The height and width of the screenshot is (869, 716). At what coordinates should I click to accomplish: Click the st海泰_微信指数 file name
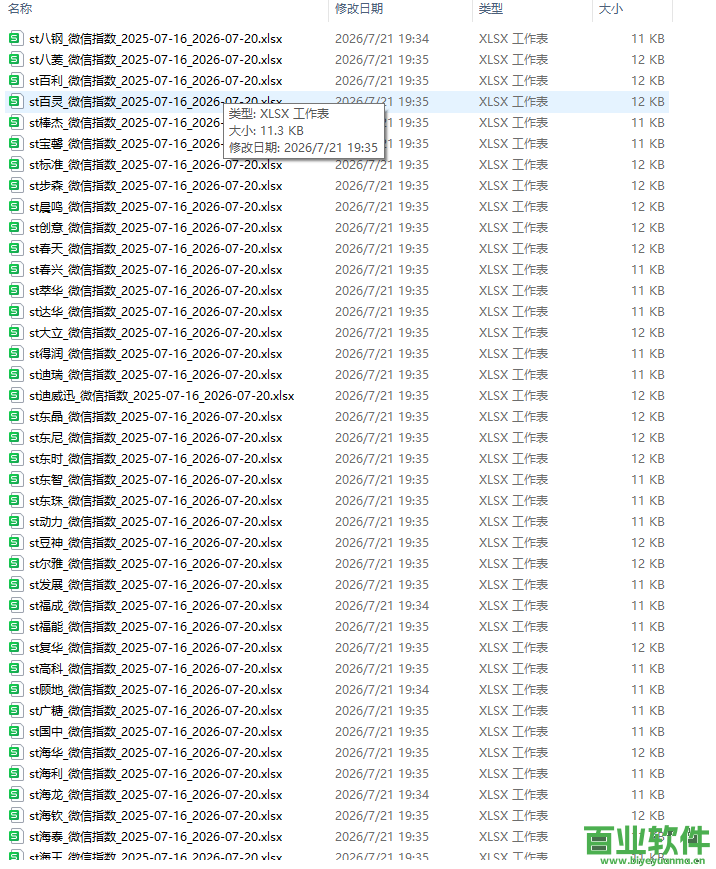pyautogui.click(x=156, y=836)
